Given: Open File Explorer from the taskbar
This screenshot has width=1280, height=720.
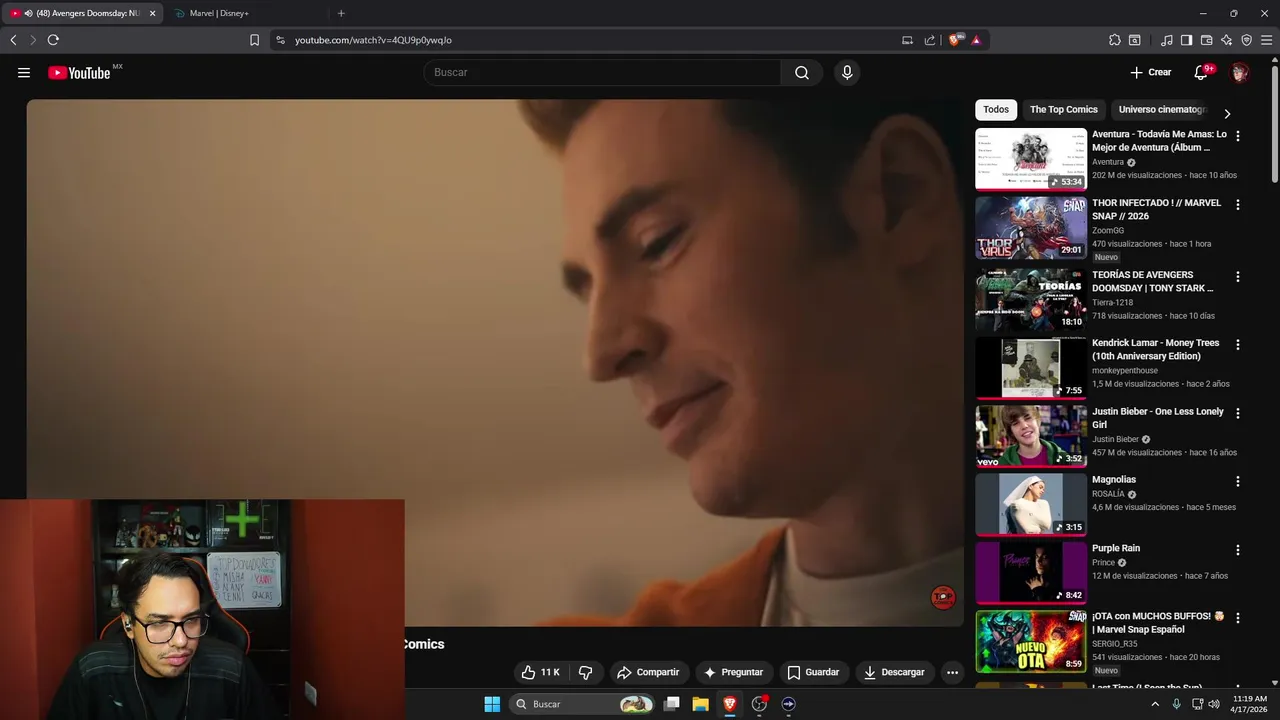Looking at the screenshot, I should (x=700, y=704).
